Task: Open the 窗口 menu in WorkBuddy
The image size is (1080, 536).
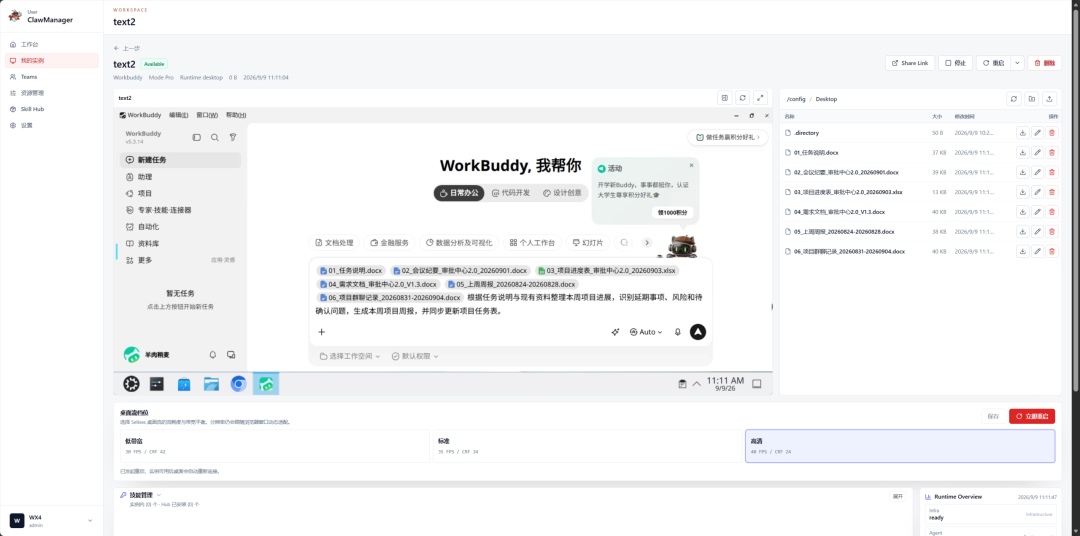Action: click(x=207, y=115)
